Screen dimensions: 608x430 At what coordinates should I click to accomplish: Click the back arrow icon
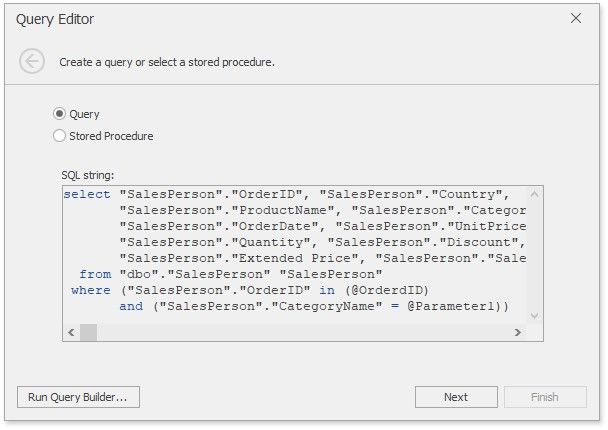coord(32,61)
